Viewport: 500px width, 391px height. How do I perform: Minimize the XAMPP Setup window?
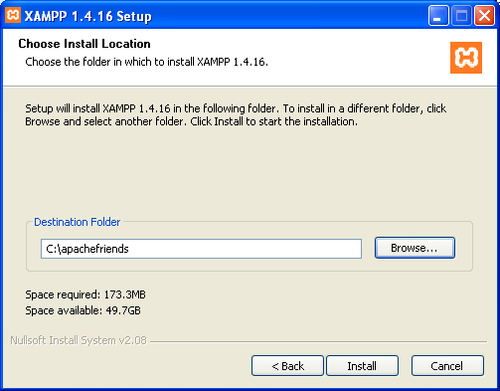tap(438, 15)
